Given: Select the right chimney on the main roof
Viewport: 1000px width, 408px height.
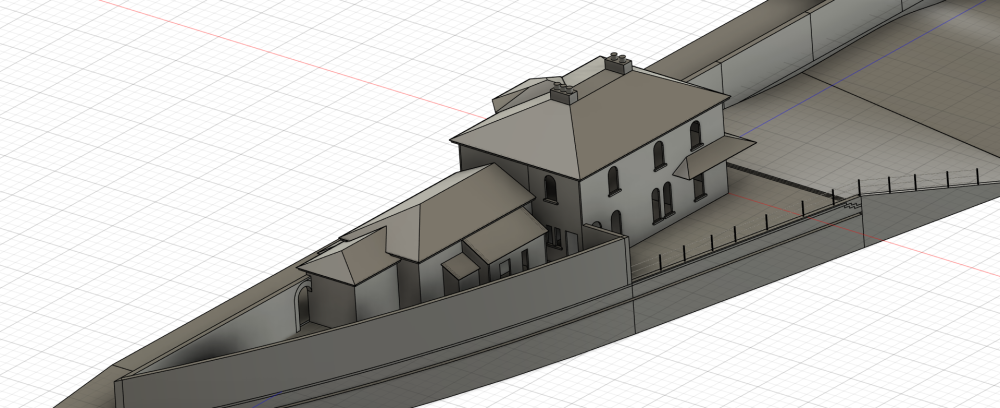Looking at the screenshot, I should tap(617, 63).
